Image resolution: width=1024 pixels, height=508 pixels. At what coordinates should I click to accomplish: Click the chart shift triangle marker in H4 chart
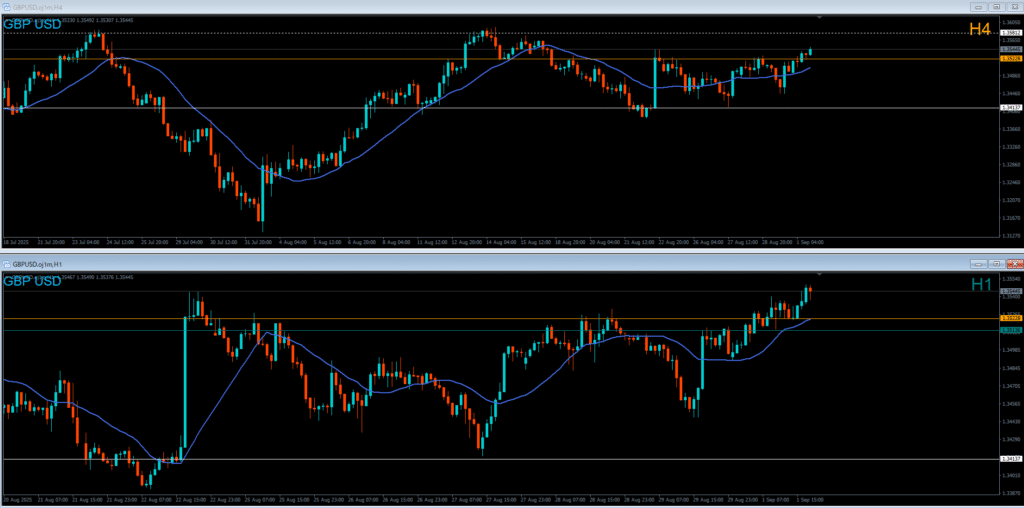819,17
